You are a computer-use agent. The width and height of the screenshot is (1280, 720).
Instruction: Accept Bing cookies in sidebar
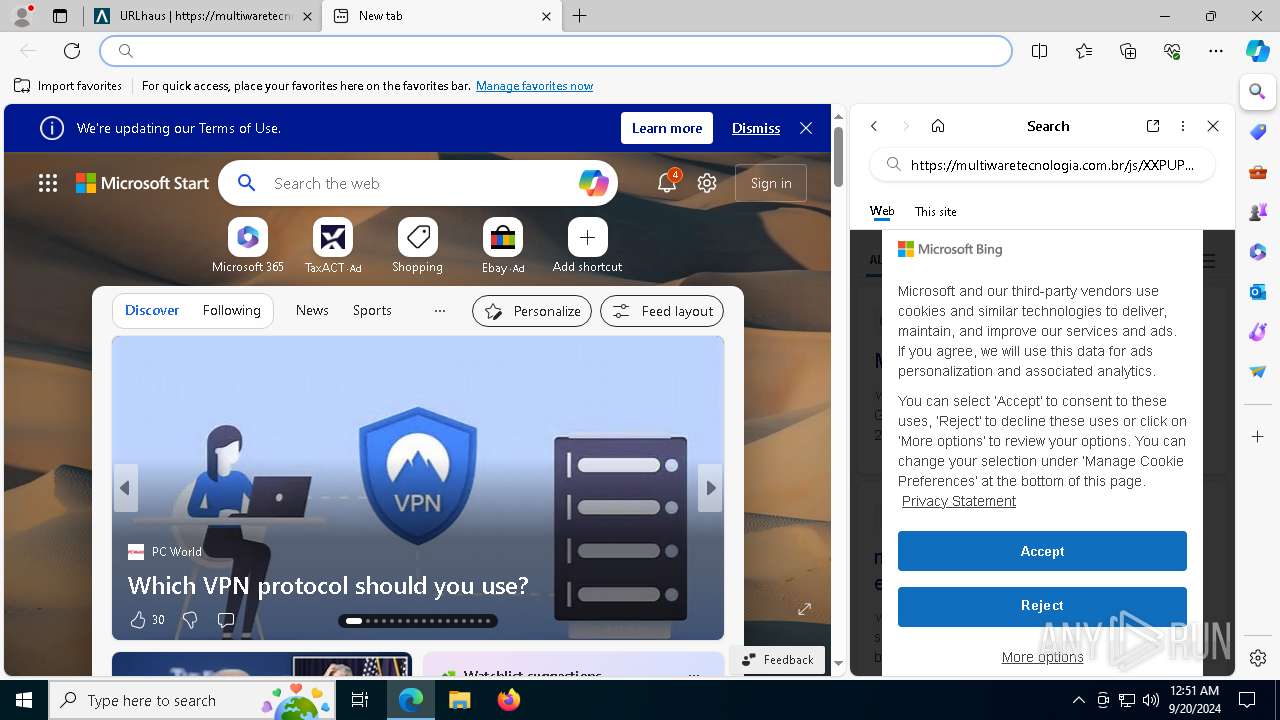coord(1042,551)
